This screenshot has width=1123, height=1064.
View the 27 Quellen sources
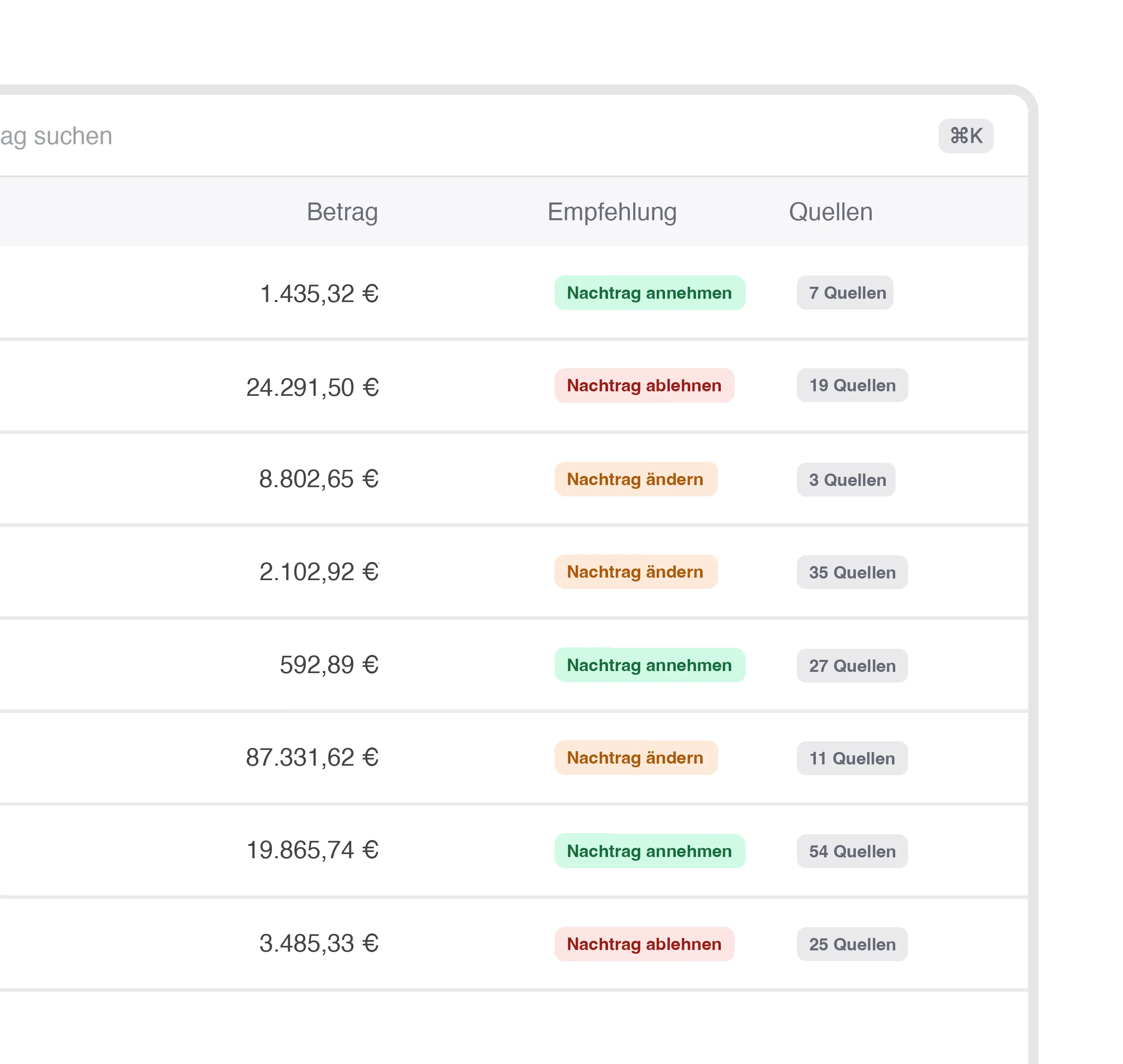pos(852,666)
